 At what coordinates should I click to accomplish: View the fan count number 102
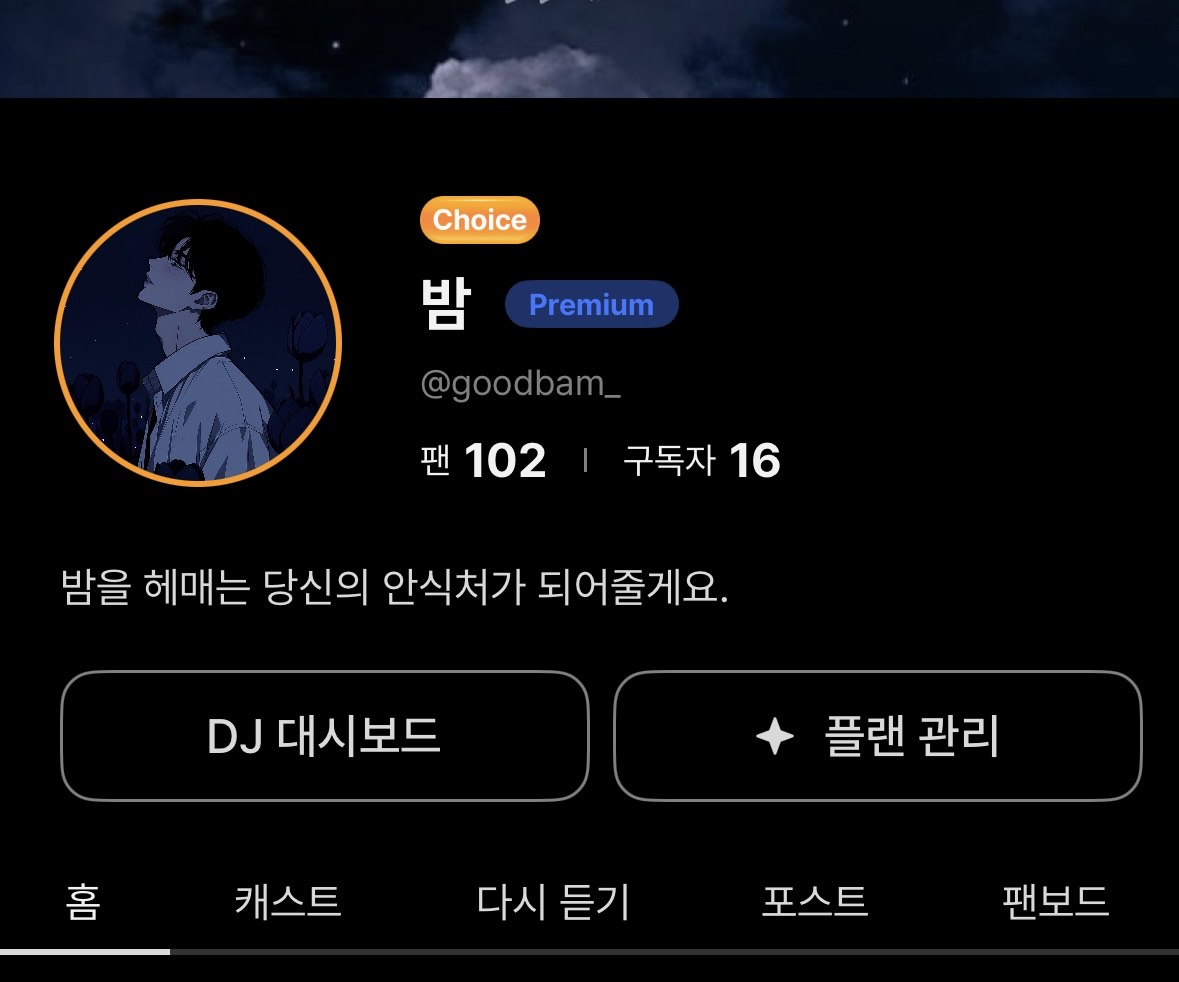505,460
